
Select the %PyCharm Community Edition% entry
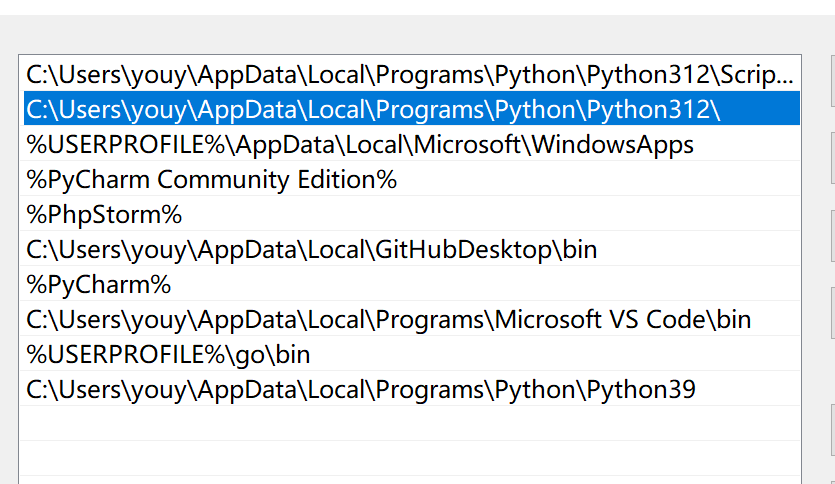[411, 179]
